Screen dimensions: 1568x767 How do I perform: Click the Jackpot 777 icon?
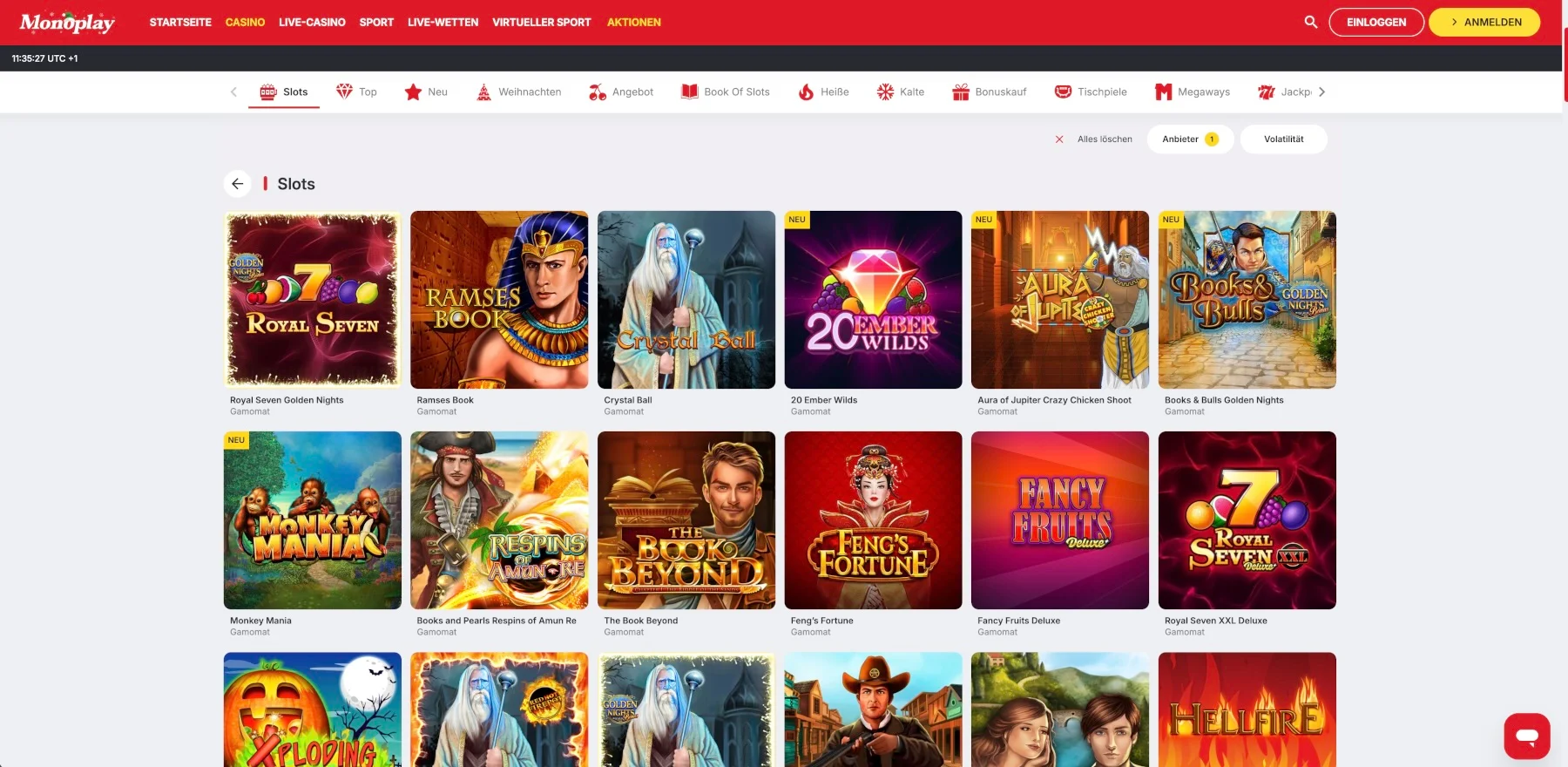pyautogui.click(x=1267, y=92)
